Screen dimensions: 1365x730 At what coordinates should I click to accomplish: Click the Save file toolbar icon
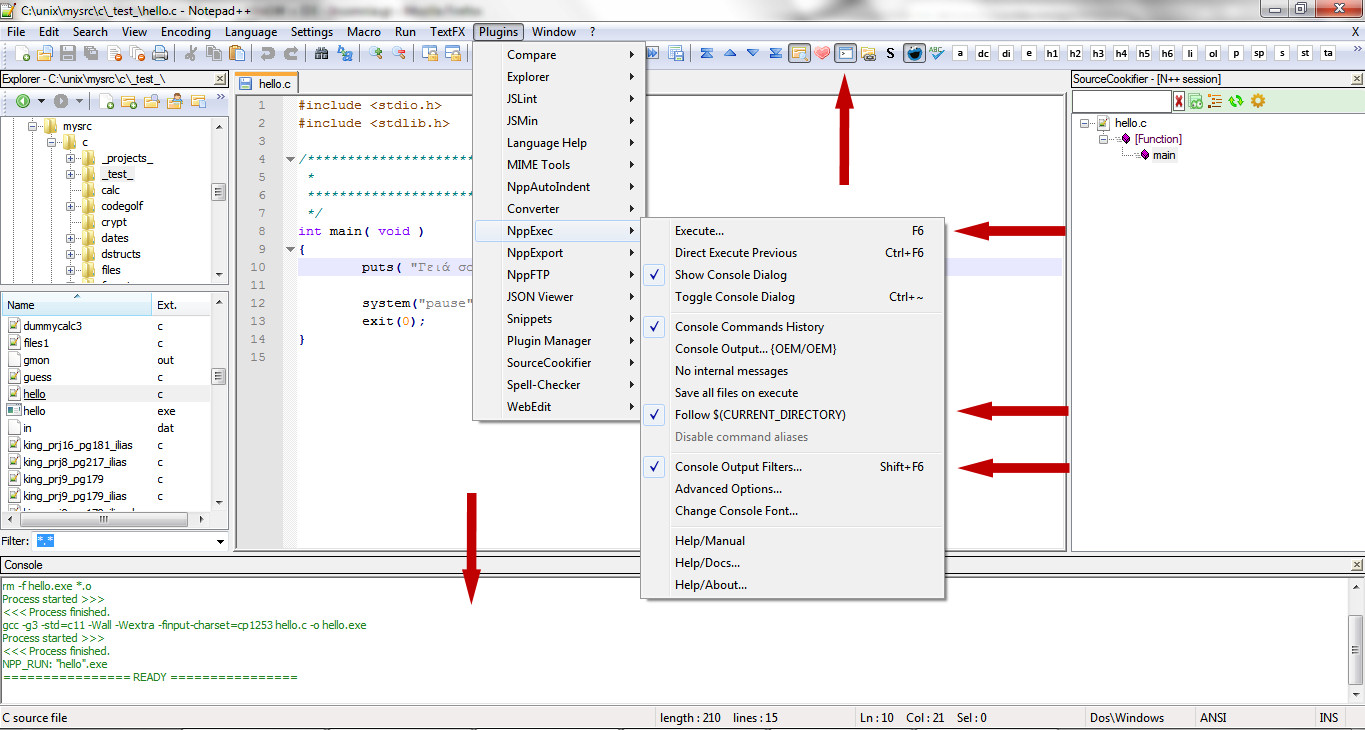[68, 53]
